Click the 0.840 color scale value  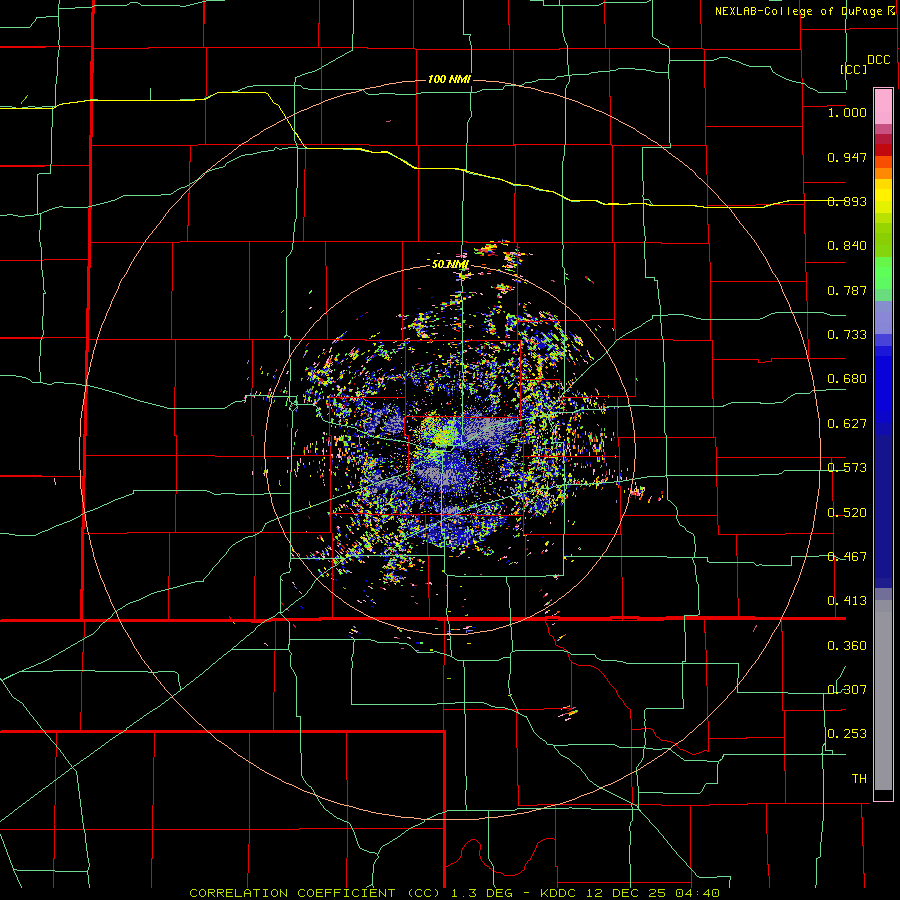tap(847, 246)
